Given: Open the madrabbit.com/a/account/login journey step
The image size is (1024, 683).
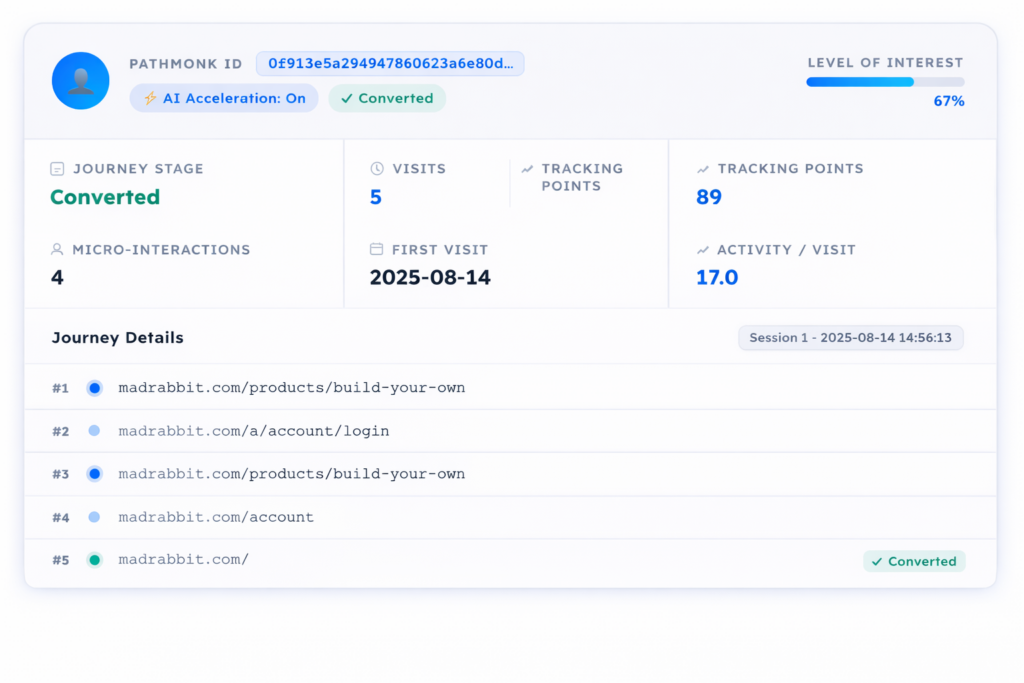Looking at the screenshot, I should click(253, 431).
